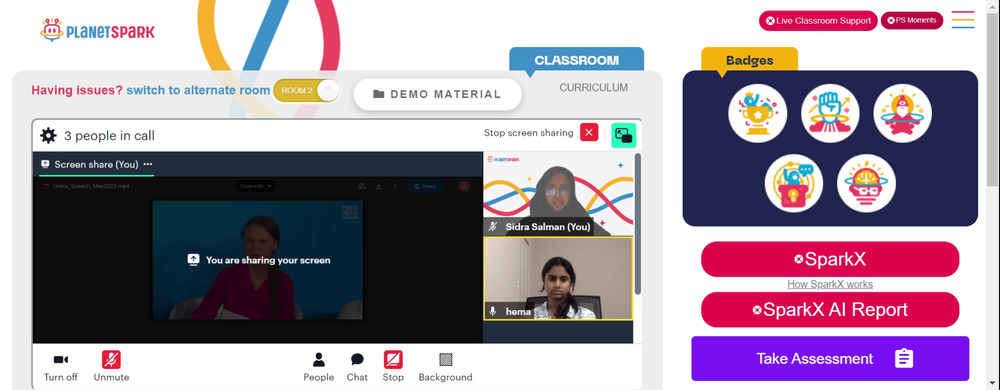This screenshot has height=390, width=1000.
Task: Click the meditating guru badge
Action: click(902, 113)
